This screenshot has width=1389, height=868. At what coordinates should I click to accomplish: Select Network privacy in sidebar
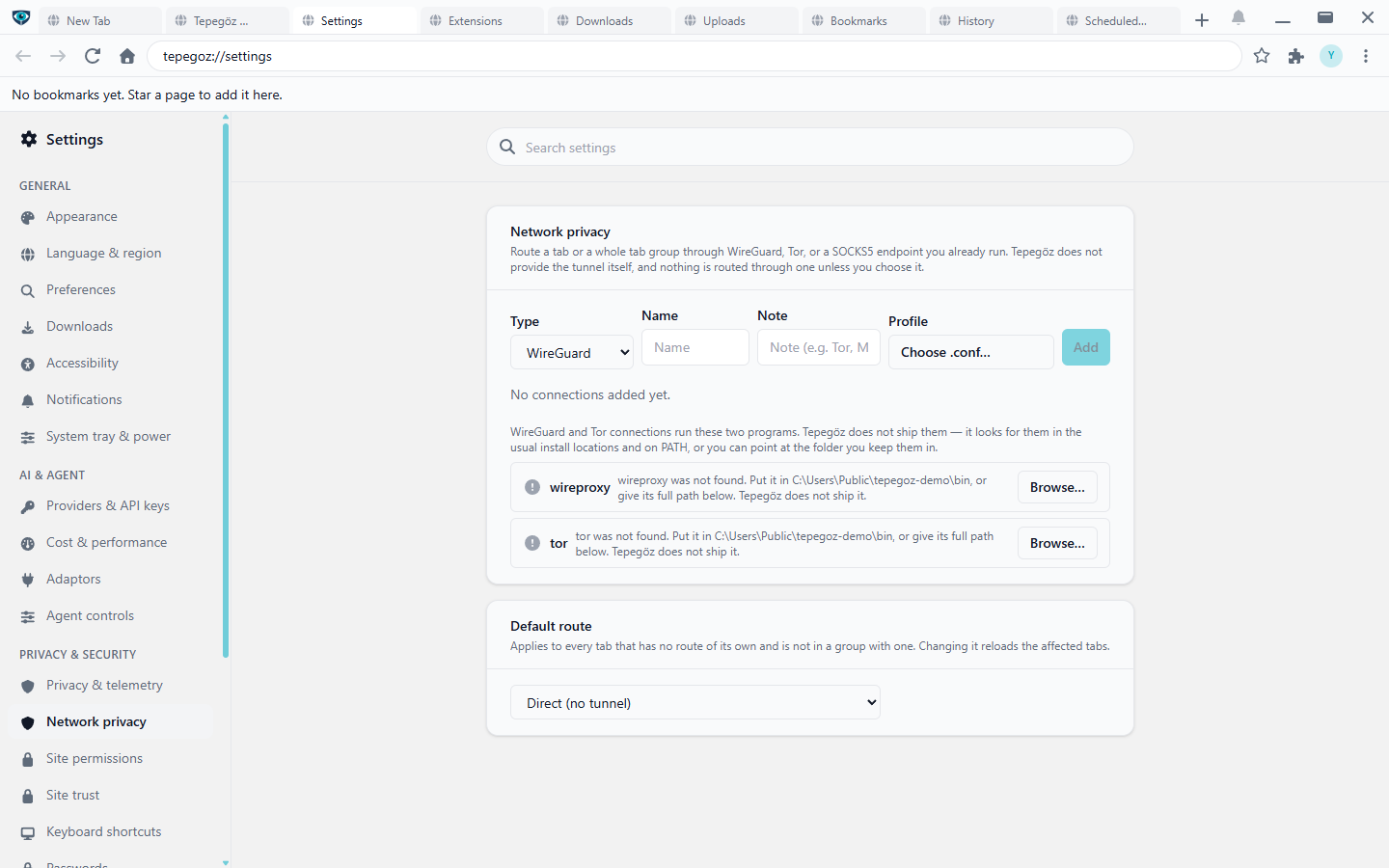point(111,722)
